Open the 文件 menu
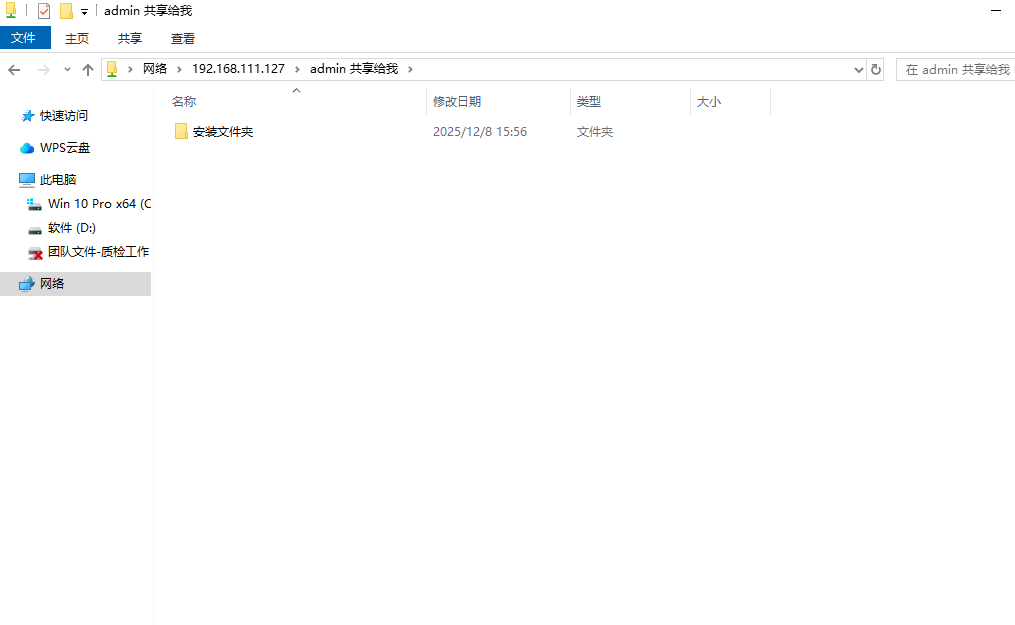 (x=25, y=38)
